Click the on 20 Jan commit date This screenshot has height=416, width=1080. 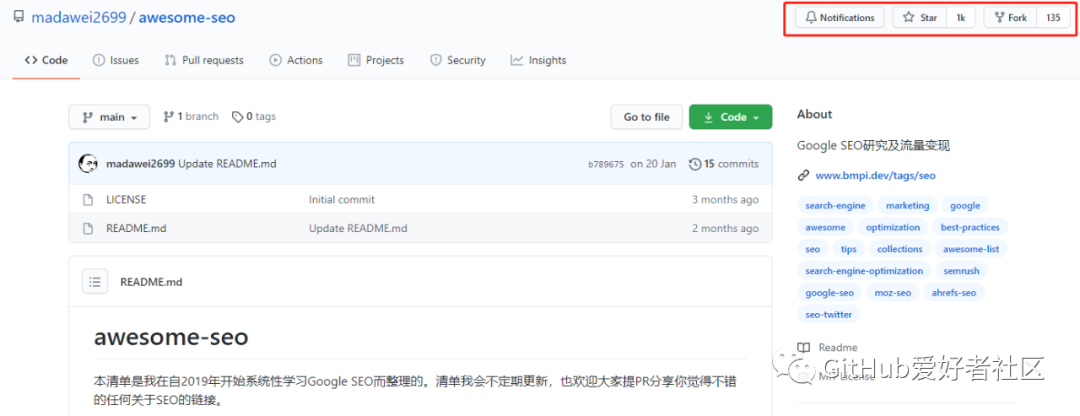coord(653,164)
